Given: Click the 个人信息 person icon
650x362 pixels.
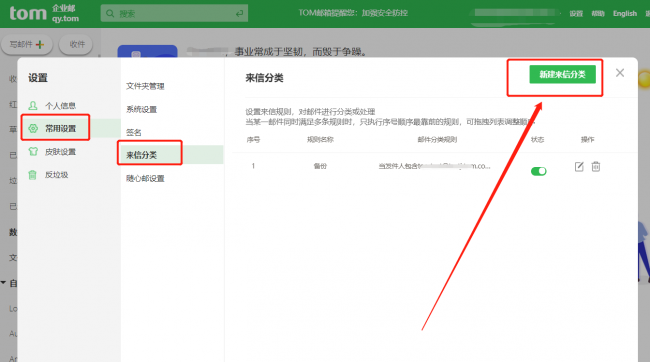Looking at the screenshot, I should pos(33,106).
